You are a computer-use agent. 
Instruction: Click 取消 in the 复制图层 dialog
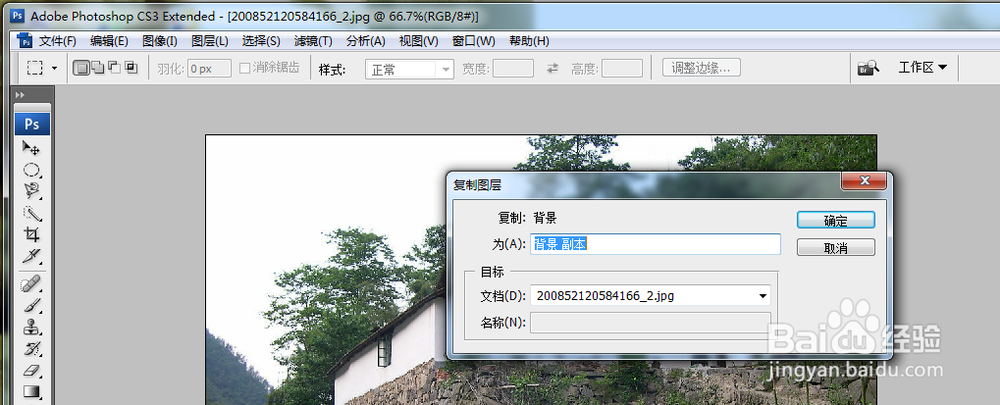835,248
